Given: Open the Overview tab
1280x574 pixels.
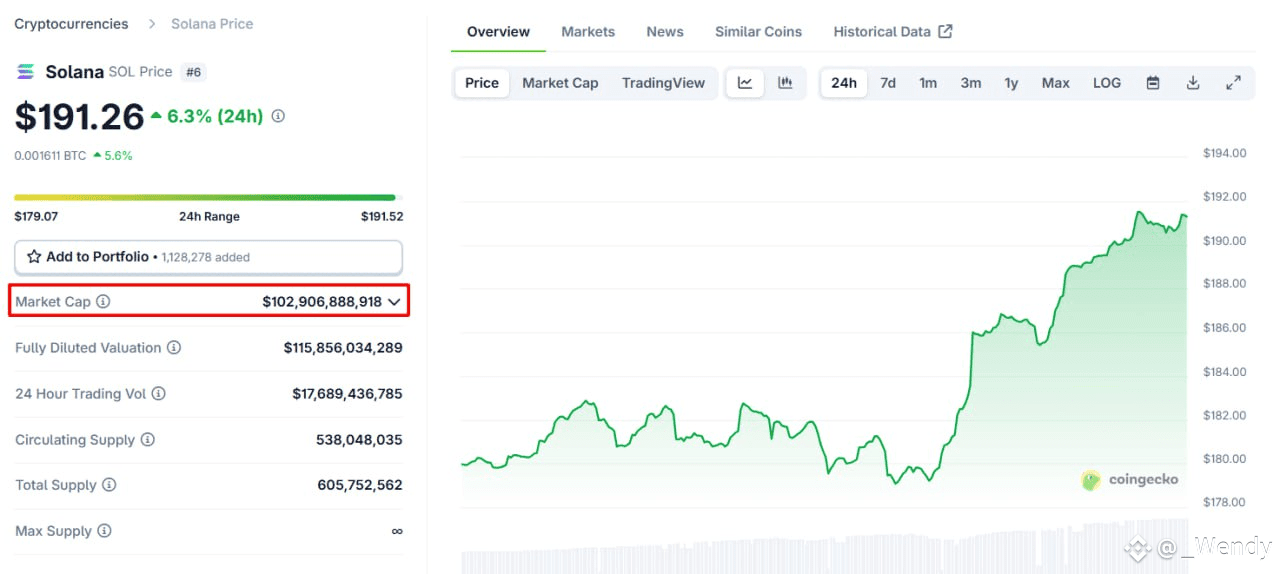Looking at the screenshot, I should pos(498,32).
